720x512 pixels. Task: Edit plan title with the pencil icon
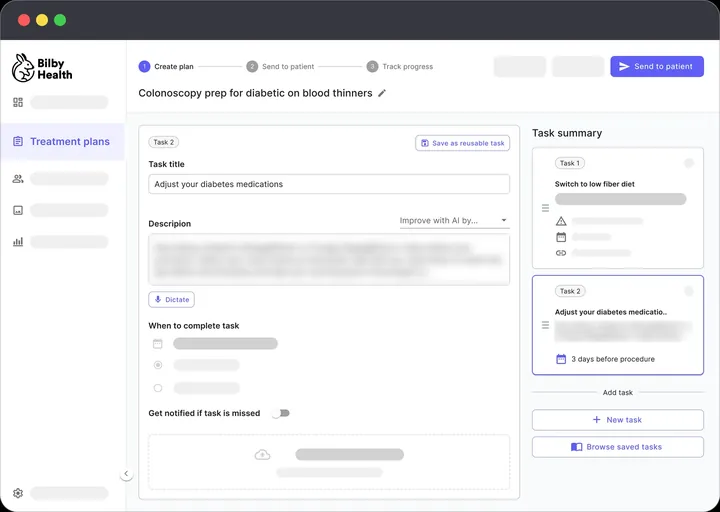point(382,93)
